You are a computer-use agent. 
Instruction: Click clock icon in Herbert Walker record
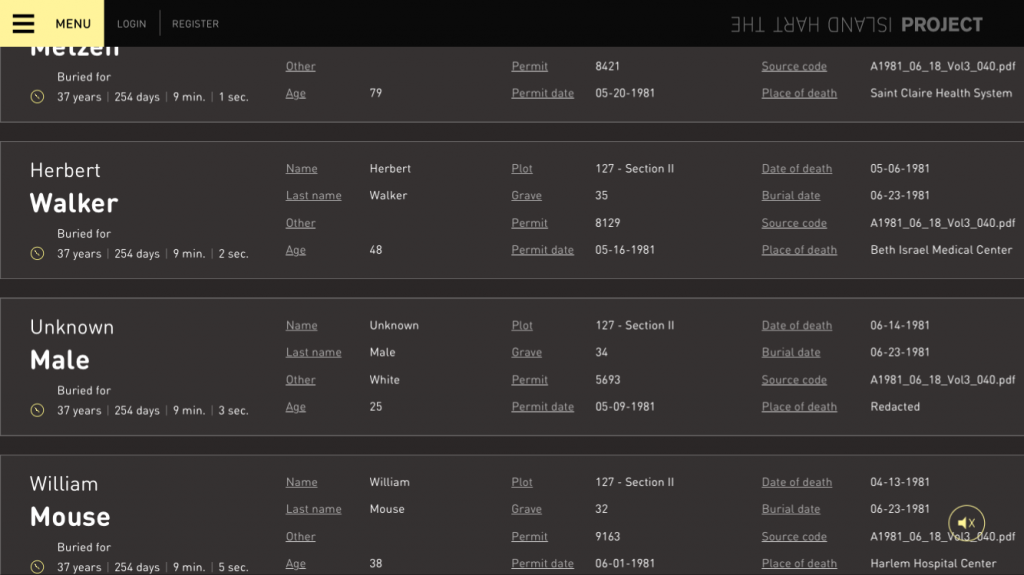point(38,254)
